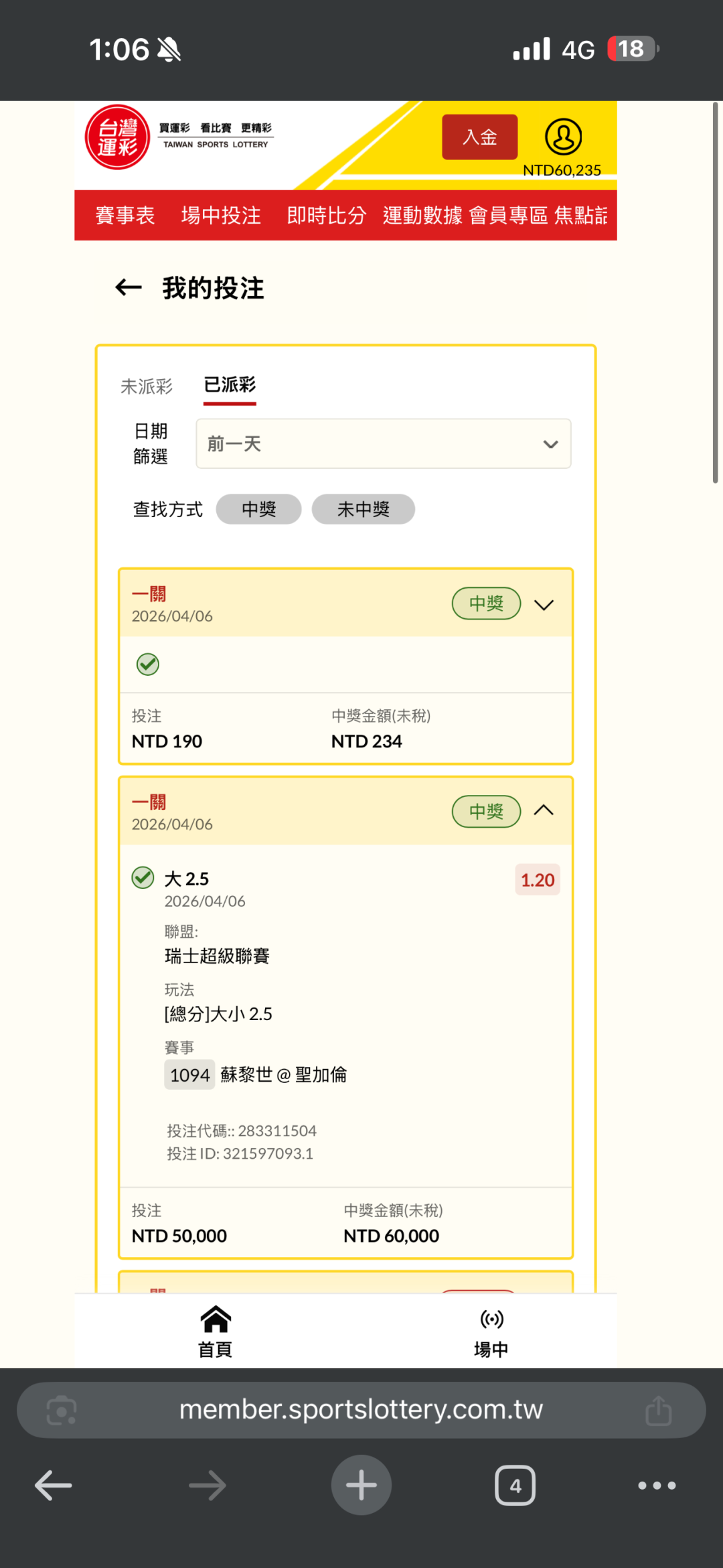Viewport: 723px width, 1568px height.
Task: Open the browser three-dot more menu
Action: tap(657, 1485)
